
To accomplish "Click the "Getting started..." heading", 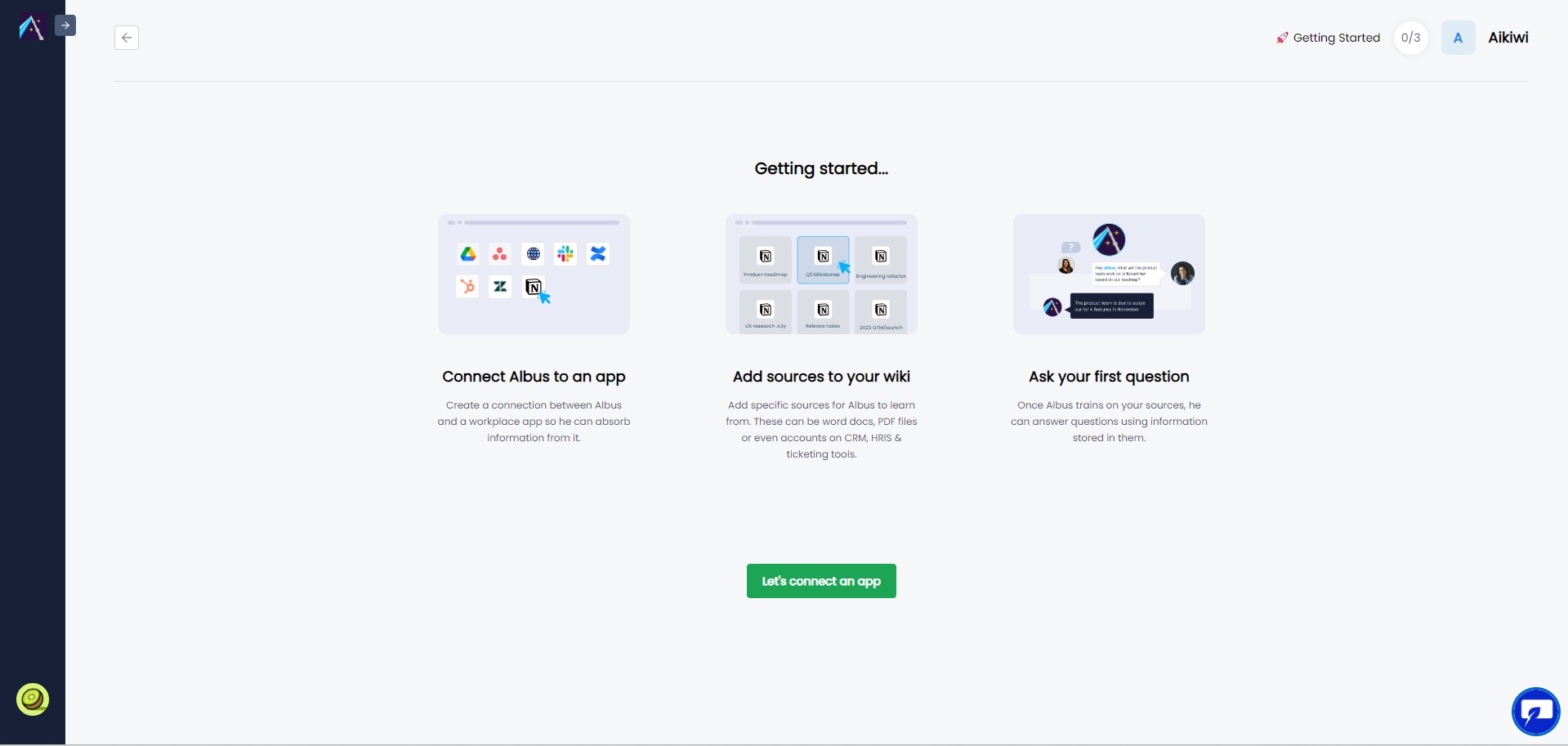I will coord(821,168).
